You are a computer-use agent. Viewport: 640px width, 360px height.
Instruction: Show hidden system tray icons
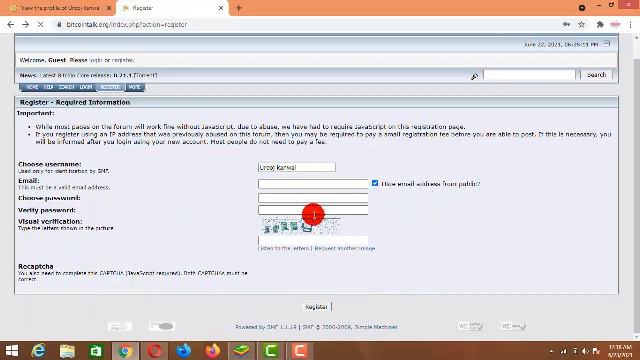[x=551, y=351]
